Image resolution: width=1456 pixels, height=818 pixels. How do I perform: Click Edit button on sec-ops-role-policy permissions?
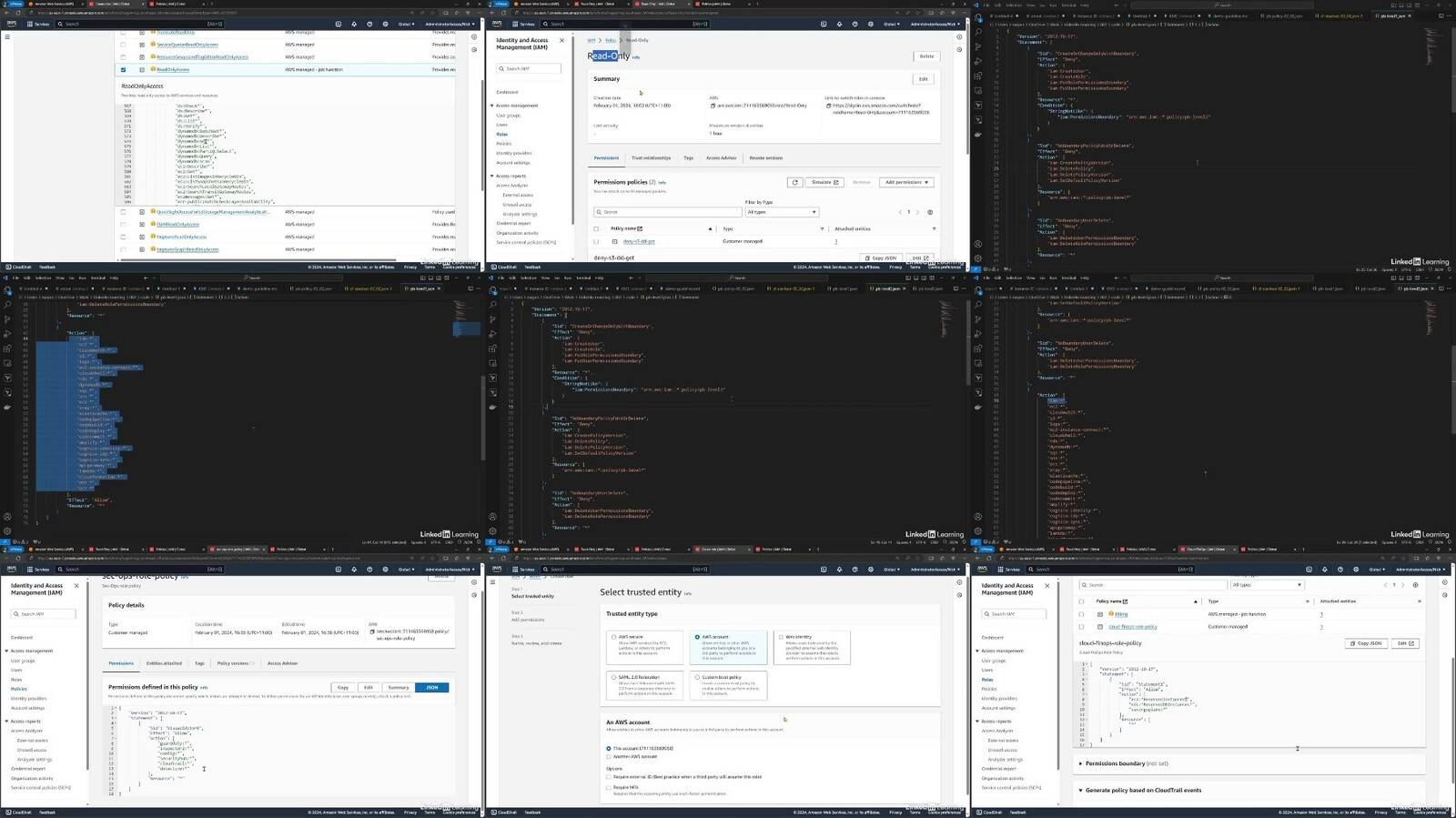pos(368,687)
